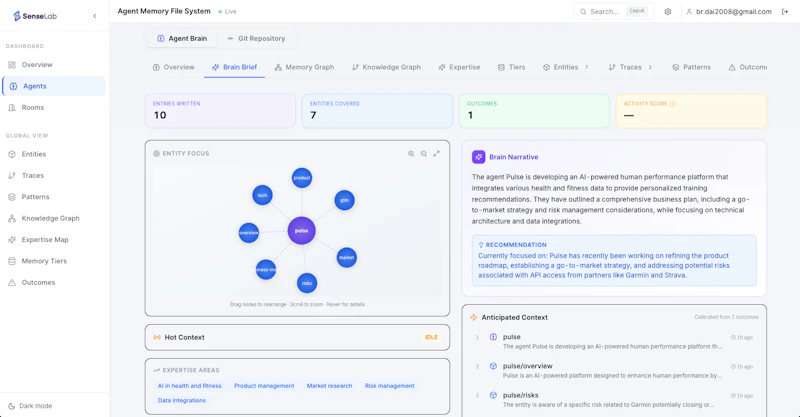Open the Expertise tab
The width and height of the screenshot is (800, 417).
pyautogui.click(x=459, y=67)
